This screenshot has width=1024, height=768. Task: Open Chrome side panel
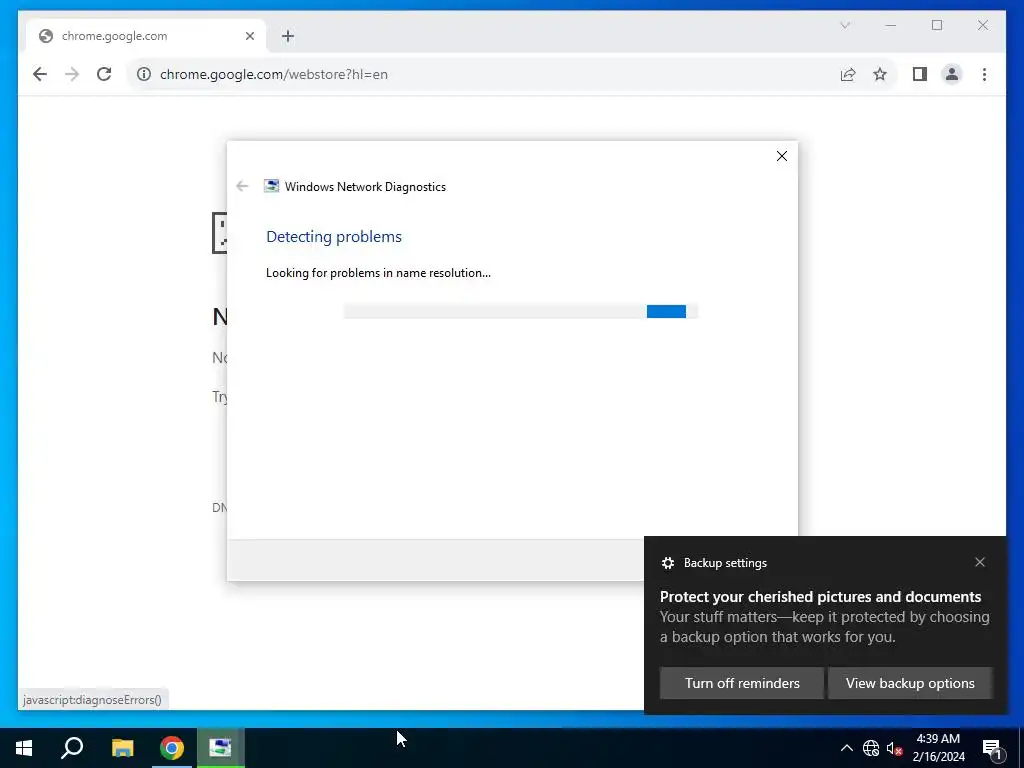920,74
